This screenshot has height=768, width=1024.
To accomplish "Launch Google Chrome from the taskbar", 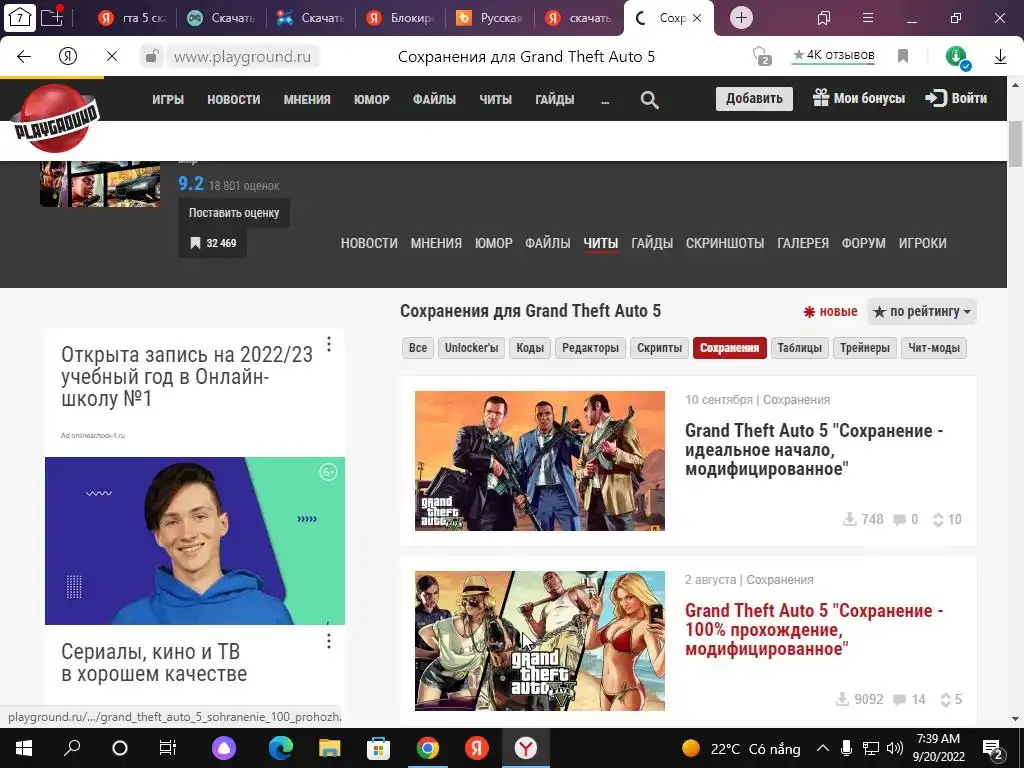I will pyautogui.click(x=428, y=748).
